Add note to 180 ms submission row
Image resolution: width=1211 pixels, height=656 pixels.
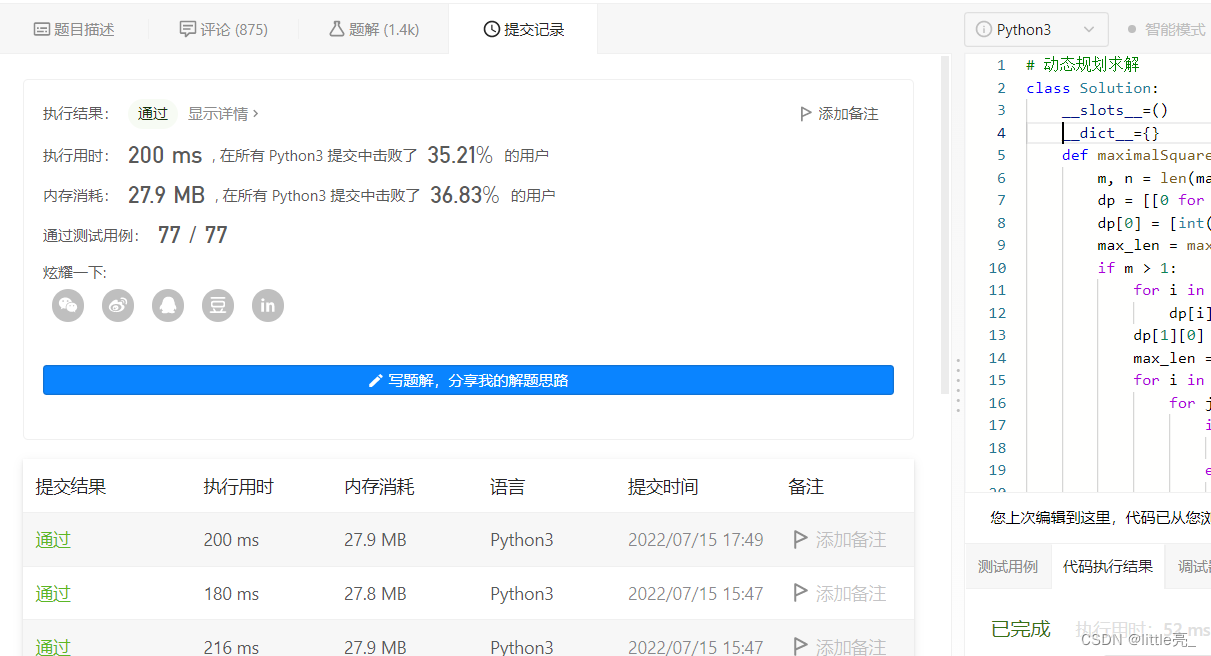coord(840,593)
